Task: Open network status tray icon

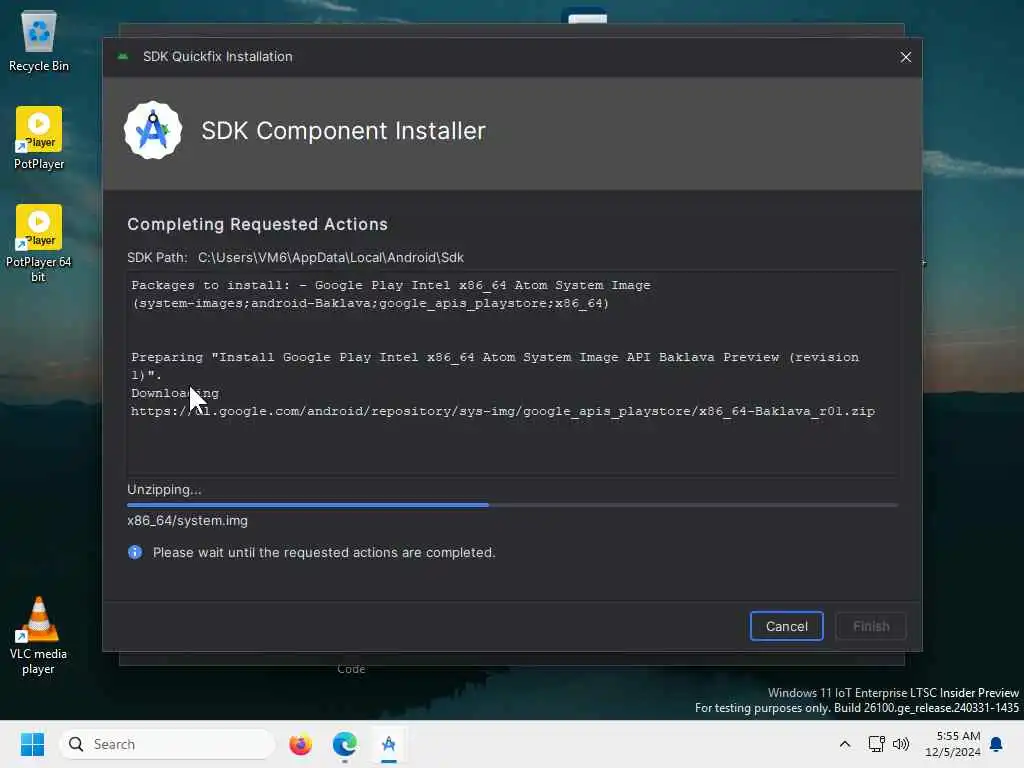Action: pyautogui.click(x=876, y=744)
